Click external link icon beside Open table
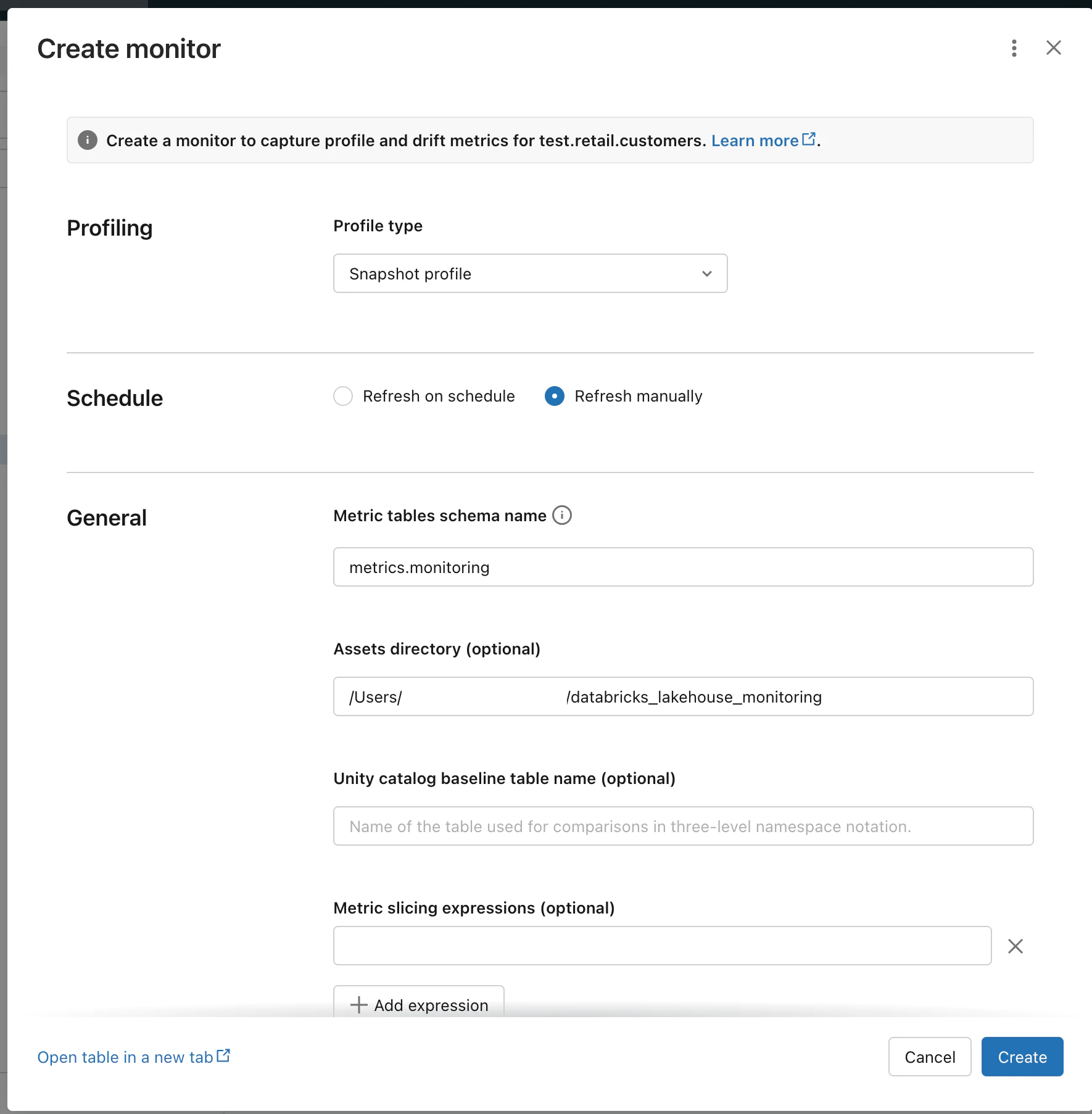 tap(223, 1055)
